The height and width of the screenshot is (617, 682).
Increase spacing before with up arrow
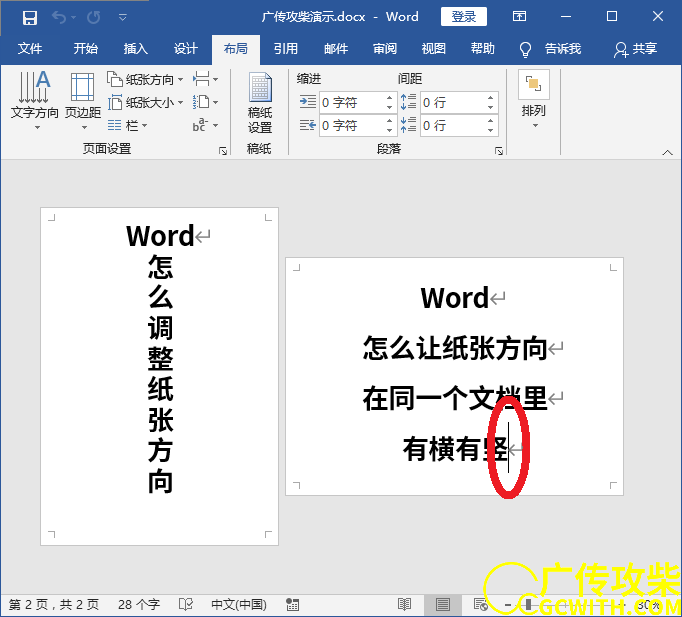click(x=490, y=98)
